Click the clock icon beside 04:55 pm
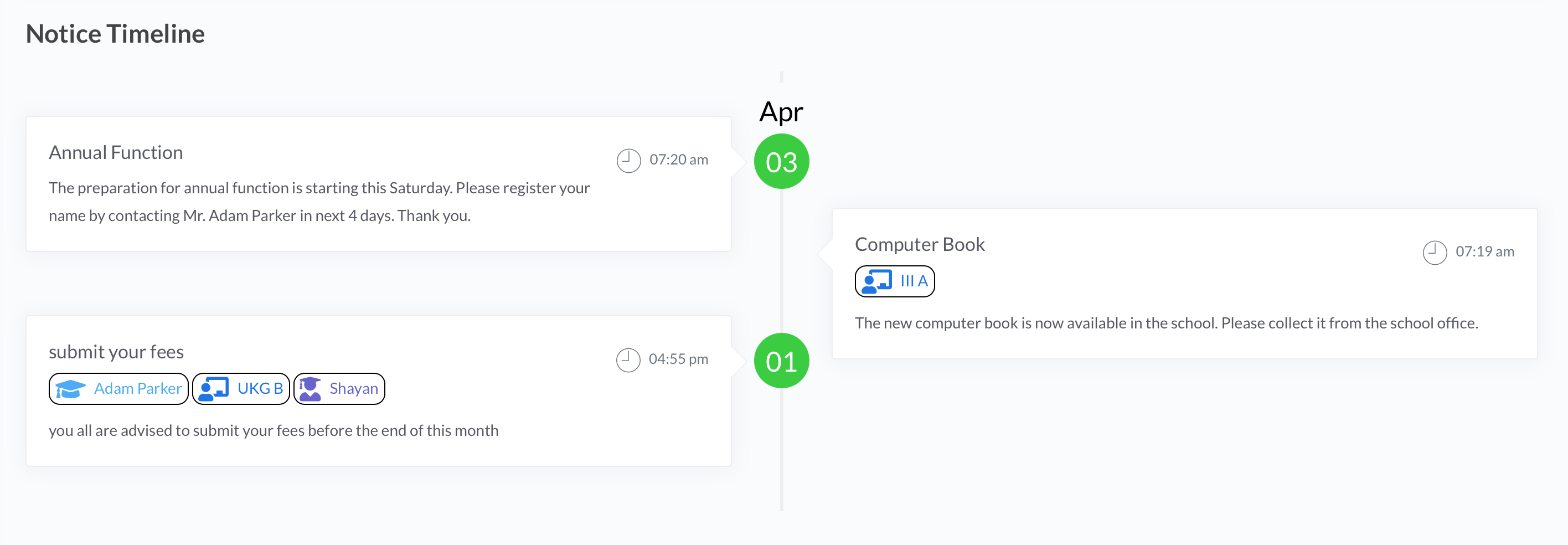This screenshot has height=545, width=1568. [627, 360]
